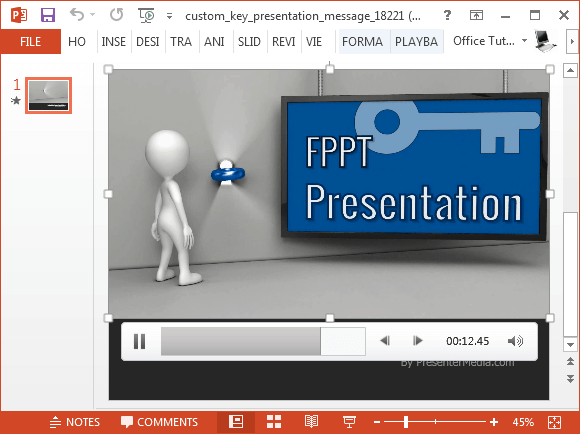
Task: Open Ribbon Display Options button
Action: point(476,15)
